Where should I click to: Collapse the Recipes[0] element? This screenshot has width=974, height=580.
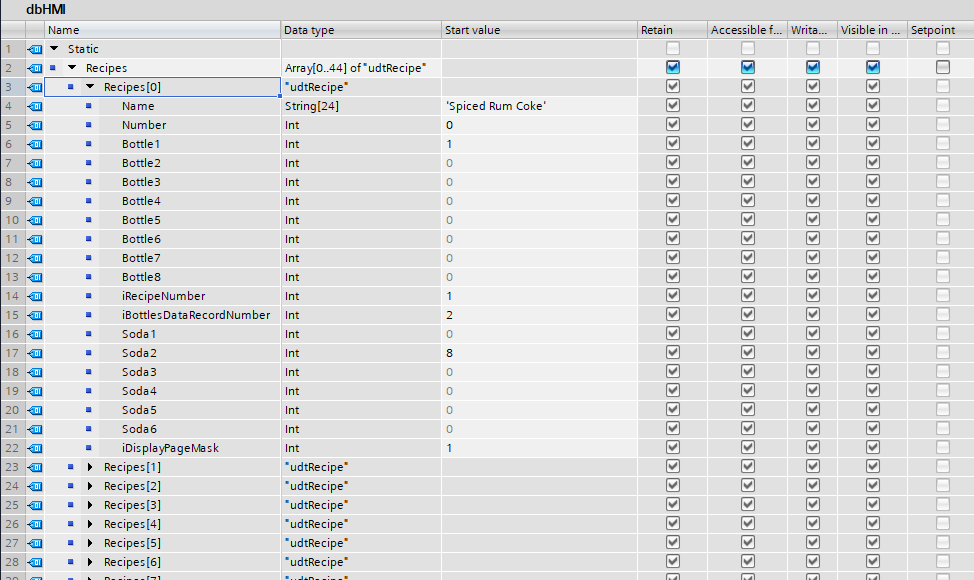click(x=90, y=87)
